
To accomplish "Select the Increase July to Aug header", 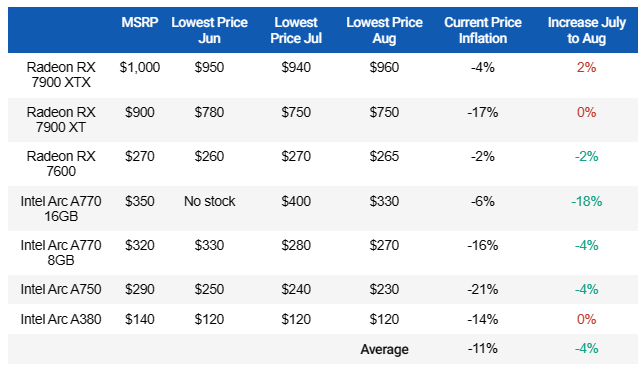I will 586,30.
